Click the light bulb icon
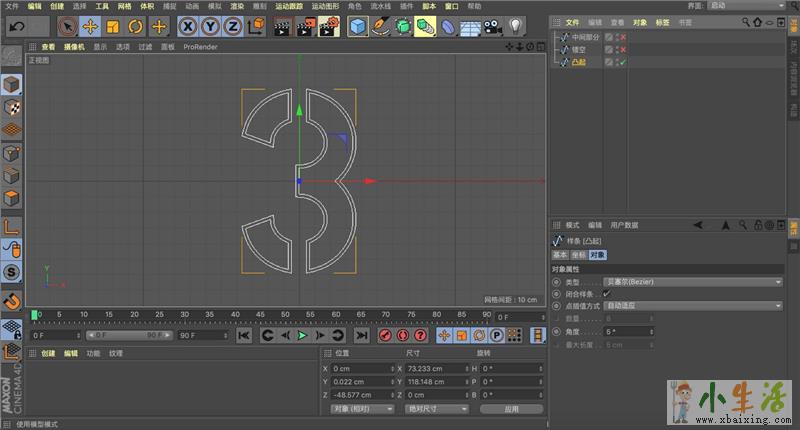This screenshot has width=800, height=430. [x=516, y=26]
